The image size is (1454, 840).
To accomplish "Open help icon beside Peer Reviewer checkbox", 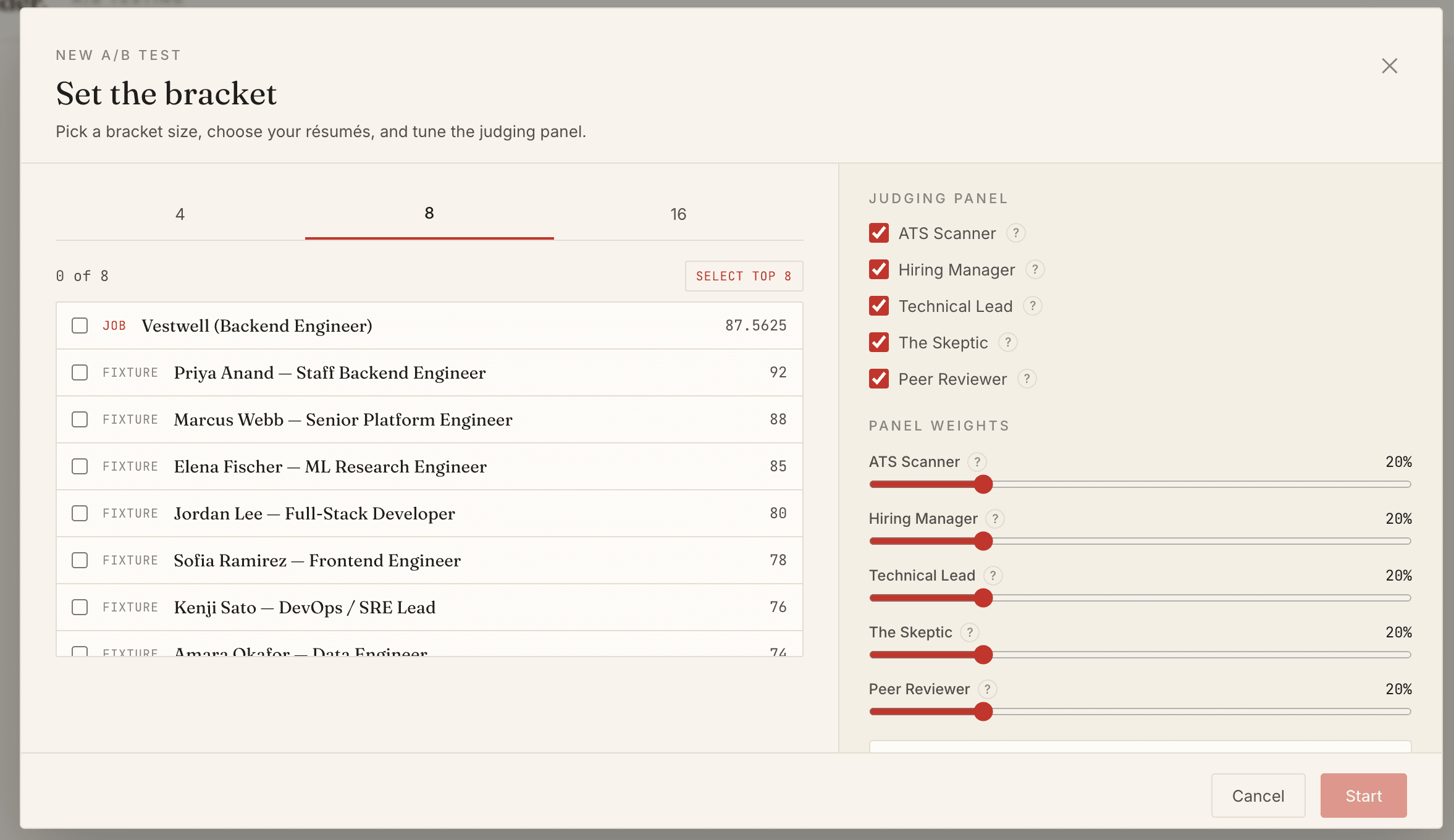I will click(1027, 379).
